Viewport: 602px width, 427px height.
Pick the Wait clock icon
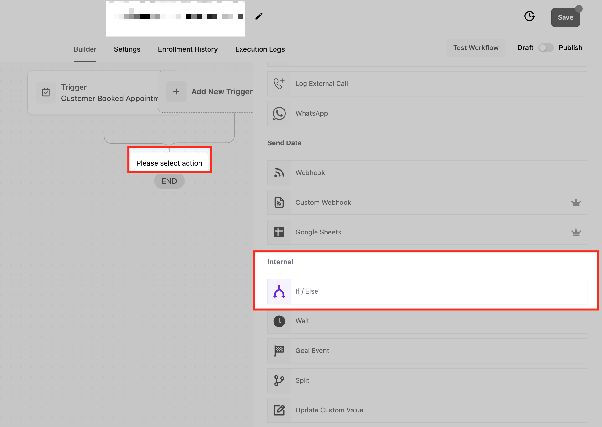click(x=279, y=321)
